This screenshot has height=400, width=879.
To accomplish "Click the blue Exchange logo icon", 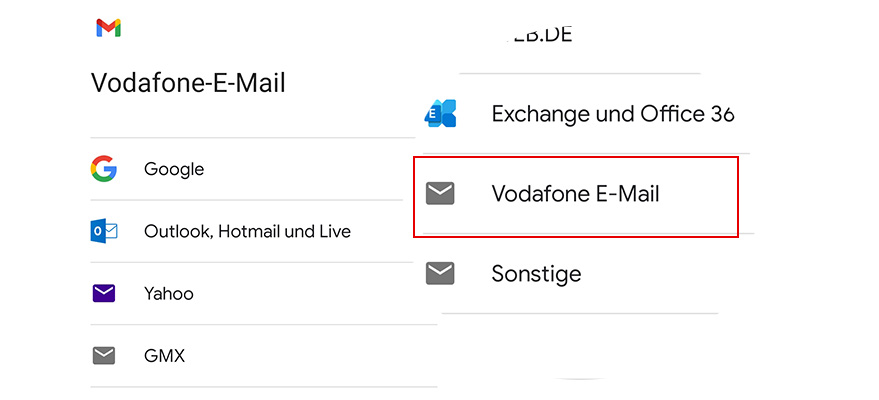I will (440, 114).
